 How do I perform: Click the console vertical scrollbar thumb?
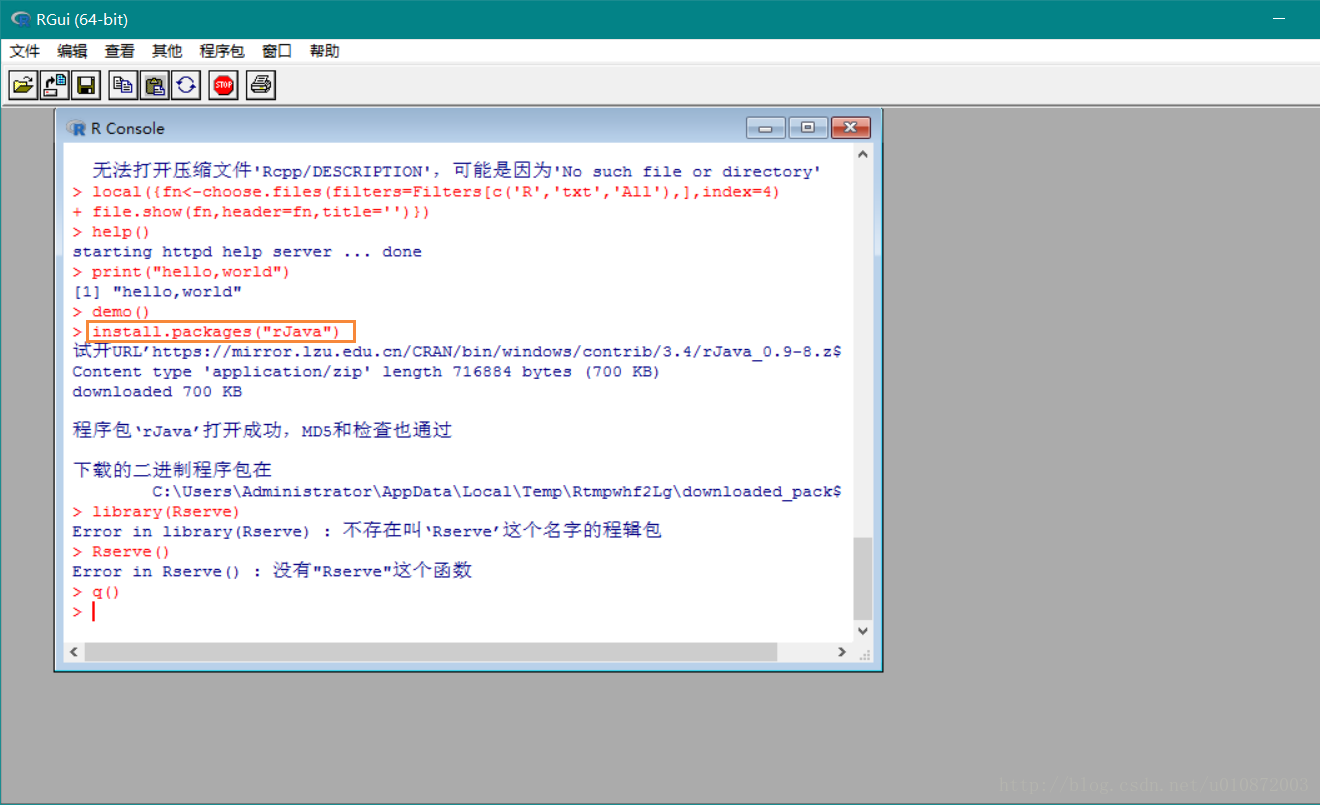tap(862, 578)
